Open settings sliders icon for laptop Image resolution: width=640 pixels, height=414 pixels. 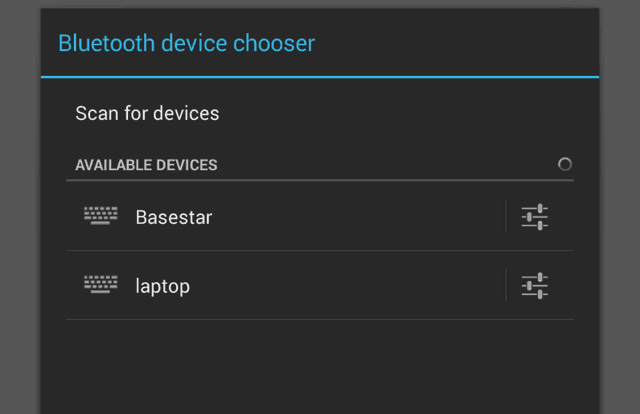(535, 286)
